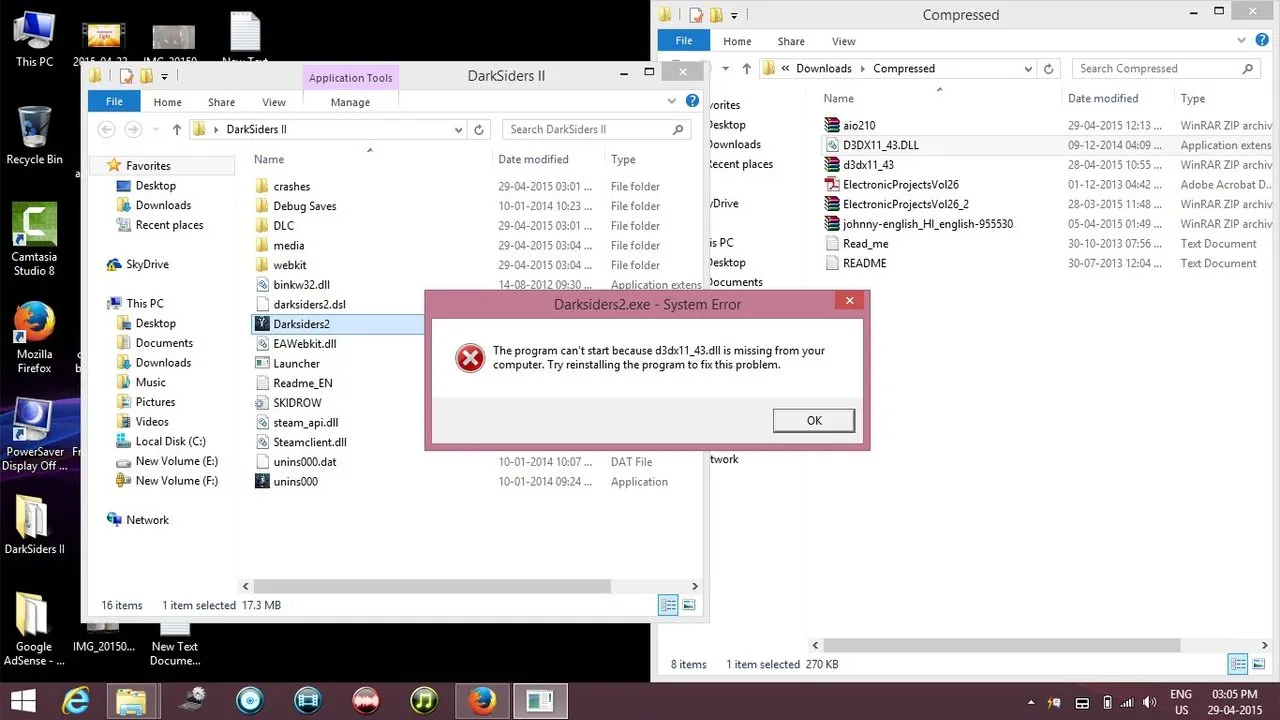Open Manage tab under Application Tools
Viewport: 1280px width, 720px height.
[x=350, y=102]
